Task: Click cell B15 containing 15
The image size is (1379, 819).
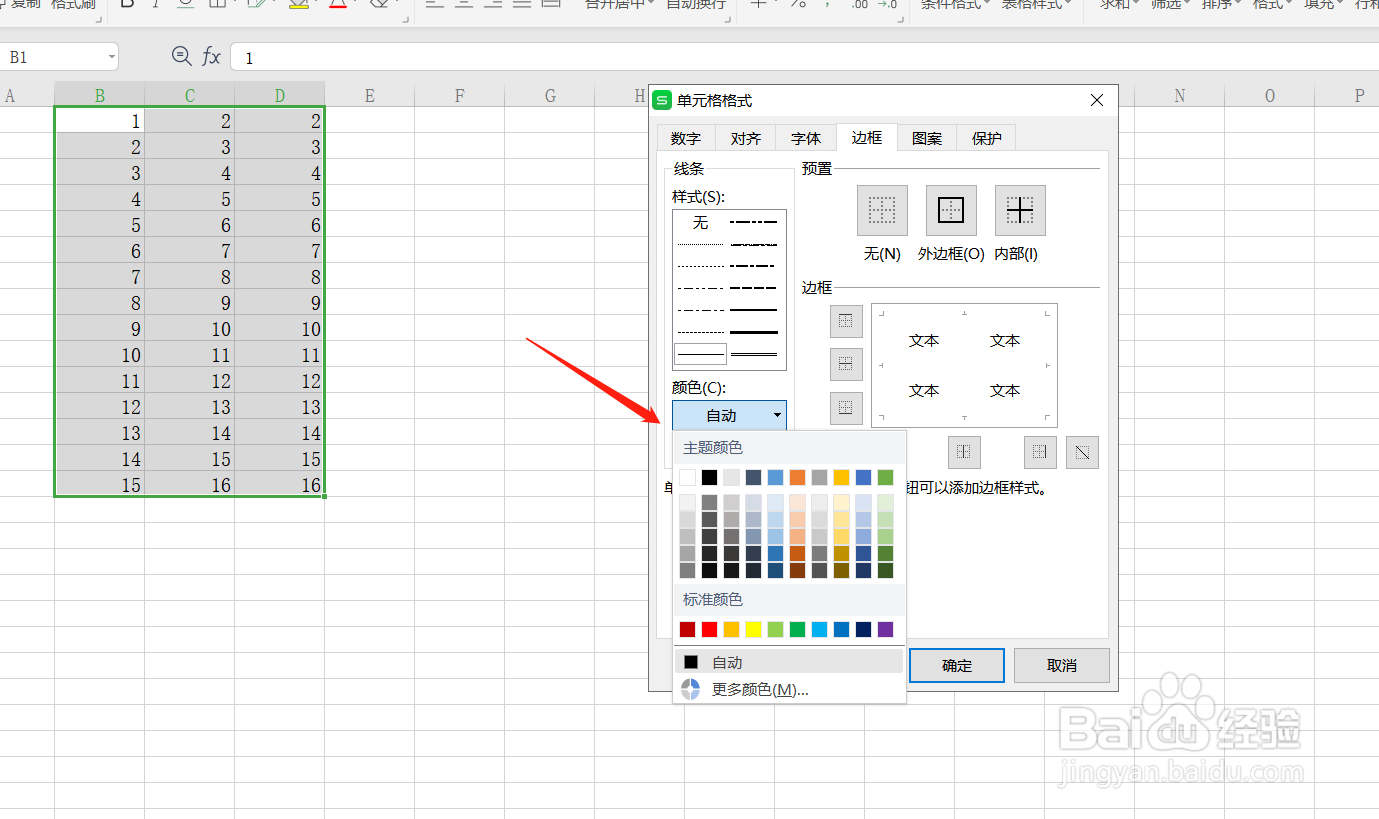Action: (100, 485)
